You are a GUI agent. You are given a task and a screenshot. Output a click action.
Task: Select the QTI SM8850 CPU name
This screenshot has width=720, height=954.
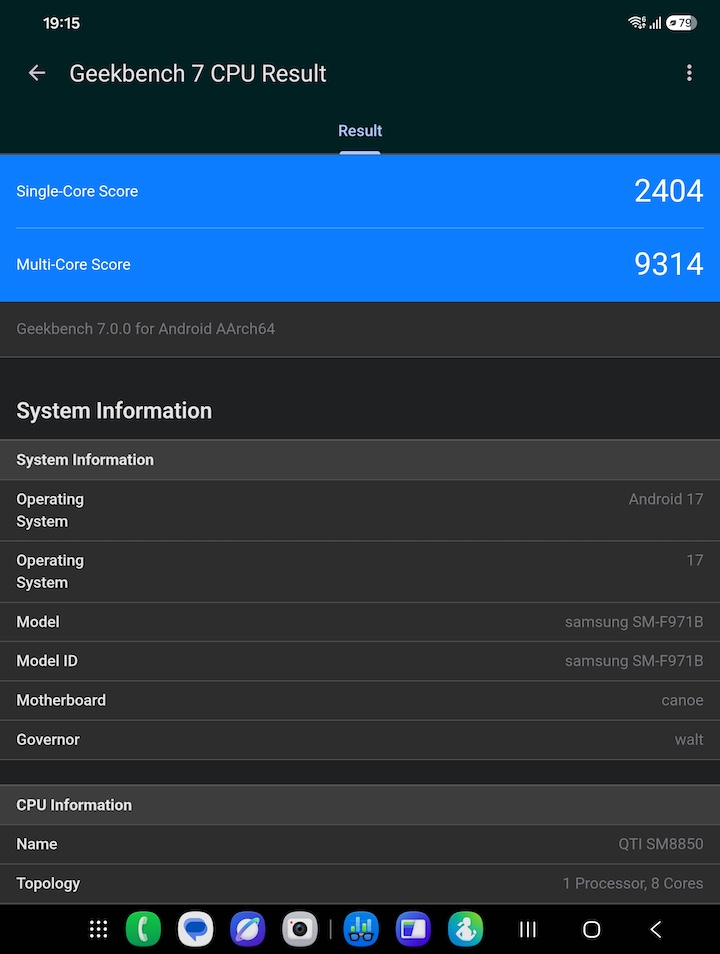(661, 844)
